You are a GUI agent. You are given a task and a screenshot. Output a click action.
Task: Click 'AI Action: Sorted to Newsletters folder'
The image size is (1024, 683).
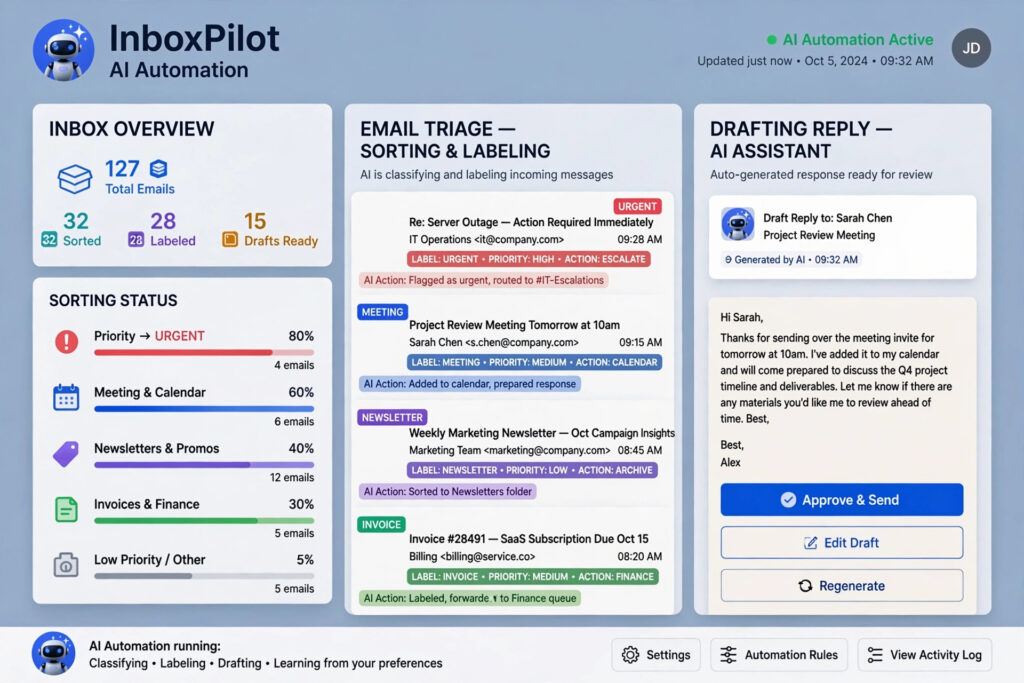point(447,492)
